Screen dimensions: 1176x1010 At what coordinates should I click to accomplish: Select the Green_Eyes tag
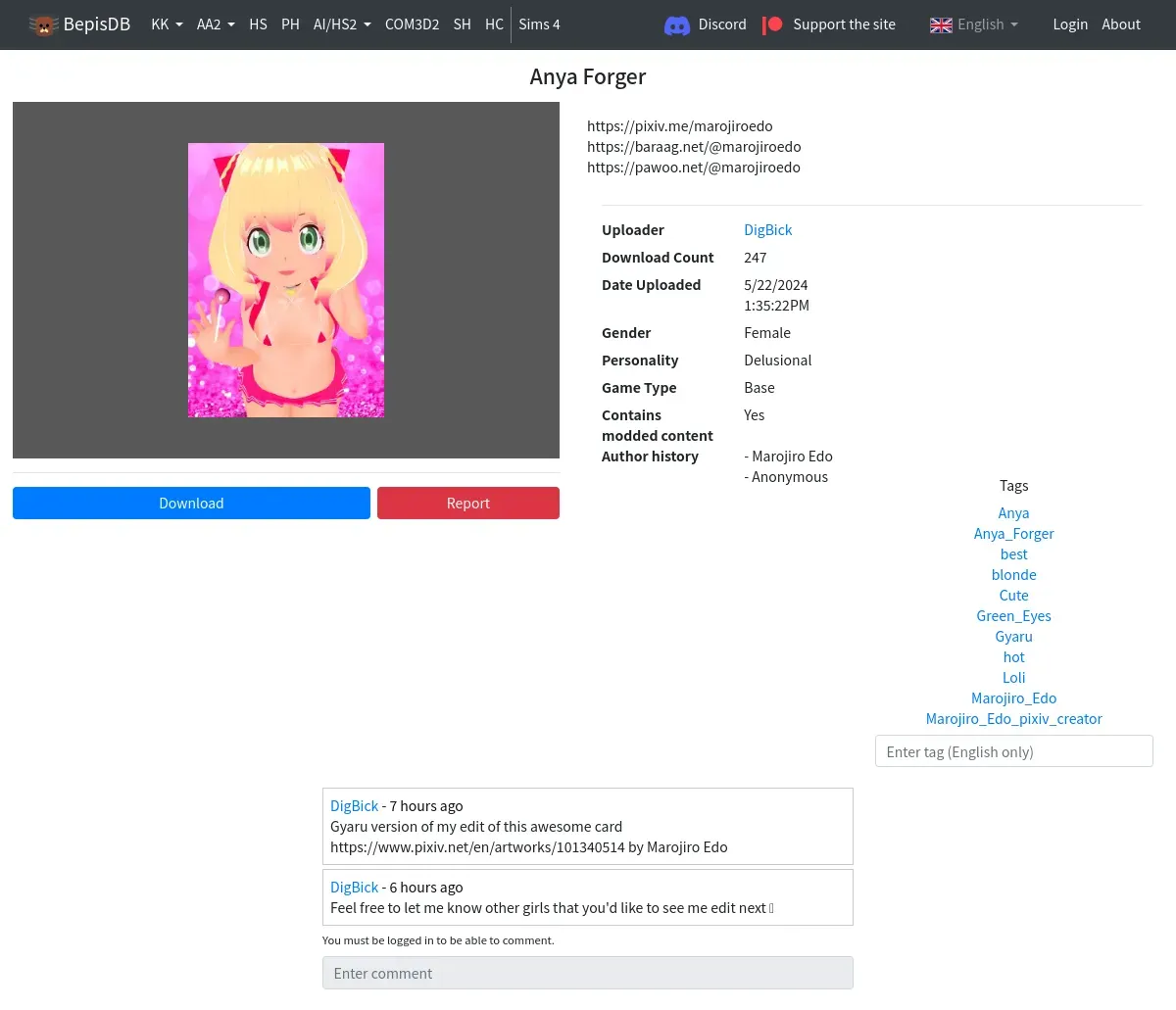click(x=1013, y=616)
